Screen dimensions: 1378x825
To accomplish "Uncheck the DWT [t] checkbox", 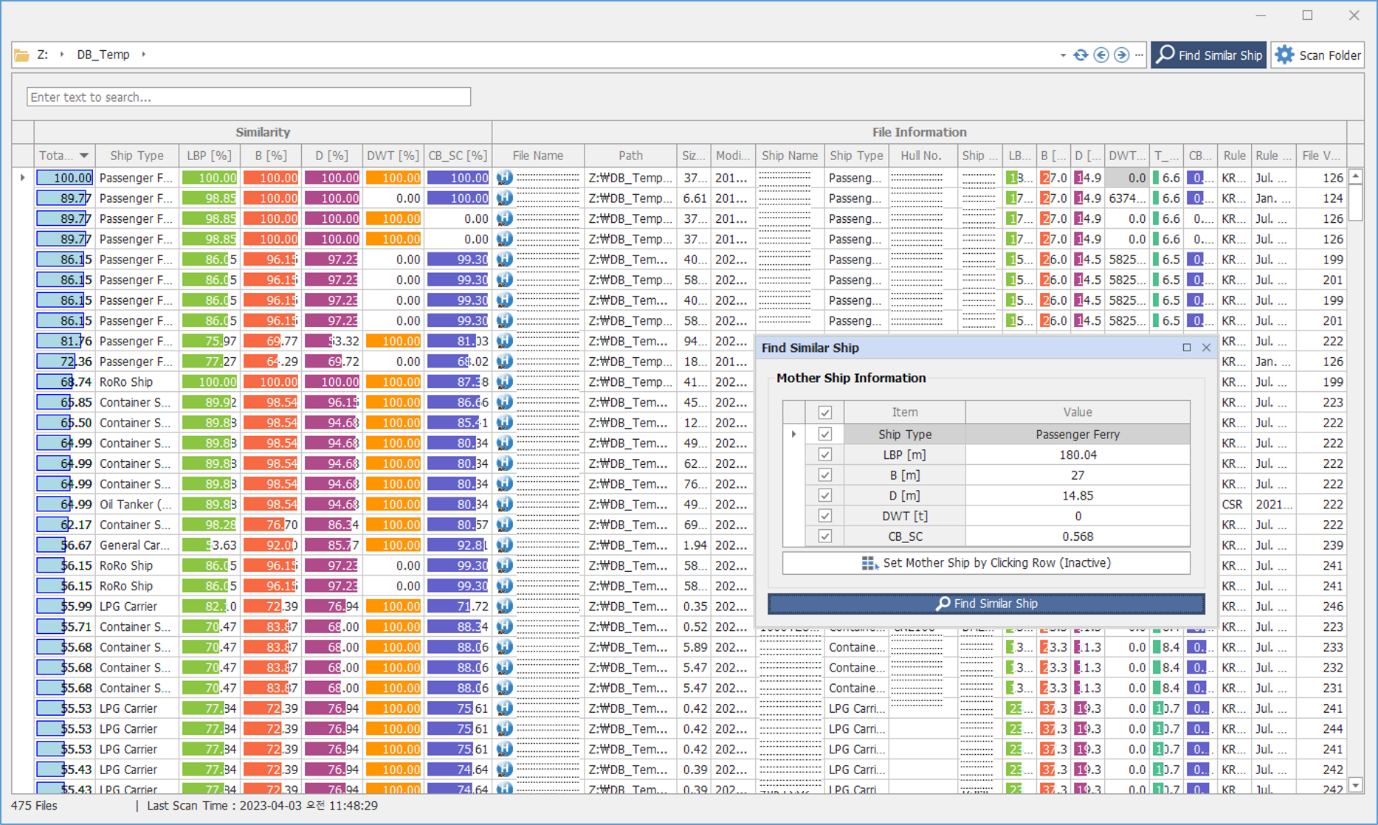I will 825,516.
